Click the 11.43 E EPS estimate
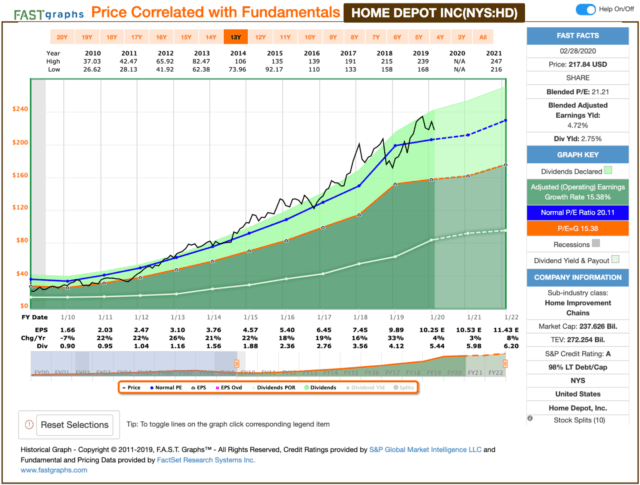 506,330
